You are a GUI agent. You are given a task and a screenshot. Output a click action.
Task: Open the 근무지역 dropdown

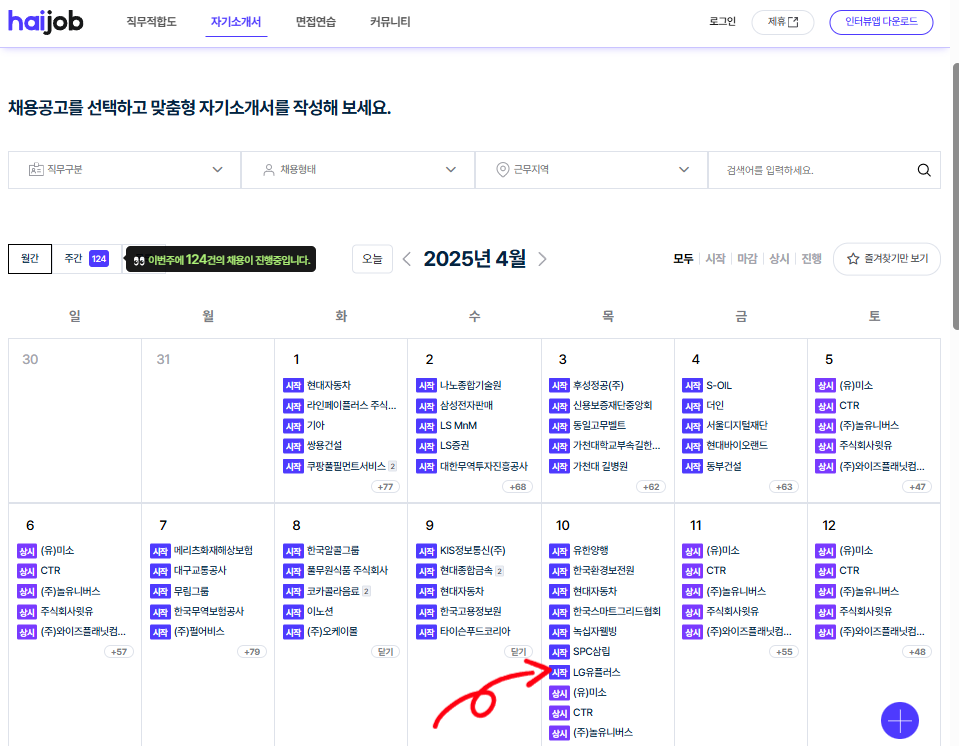pos(591,170)
